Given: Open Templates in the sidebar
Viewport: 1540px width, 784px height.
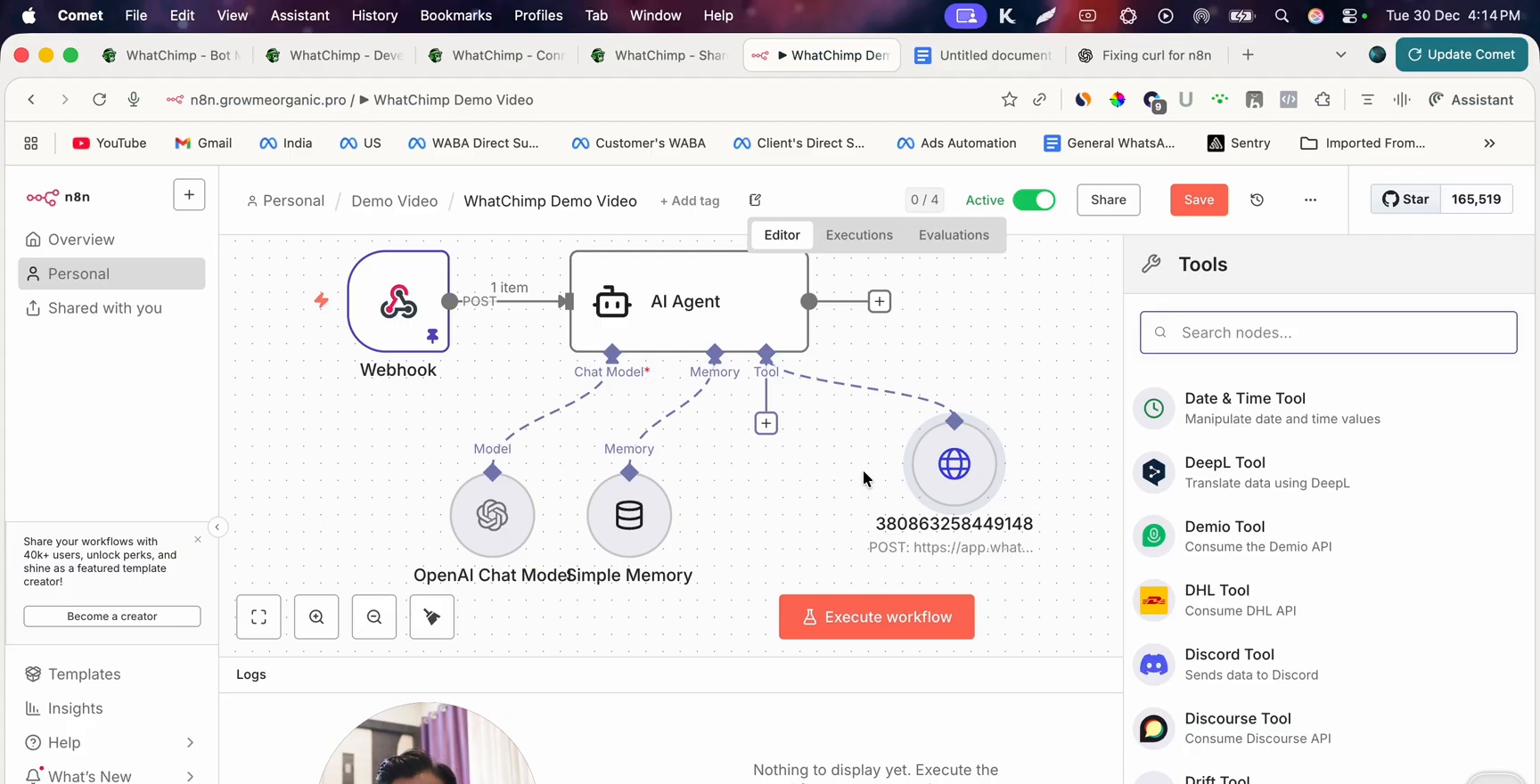Looking at the screenshot, I should click(111, 674).
